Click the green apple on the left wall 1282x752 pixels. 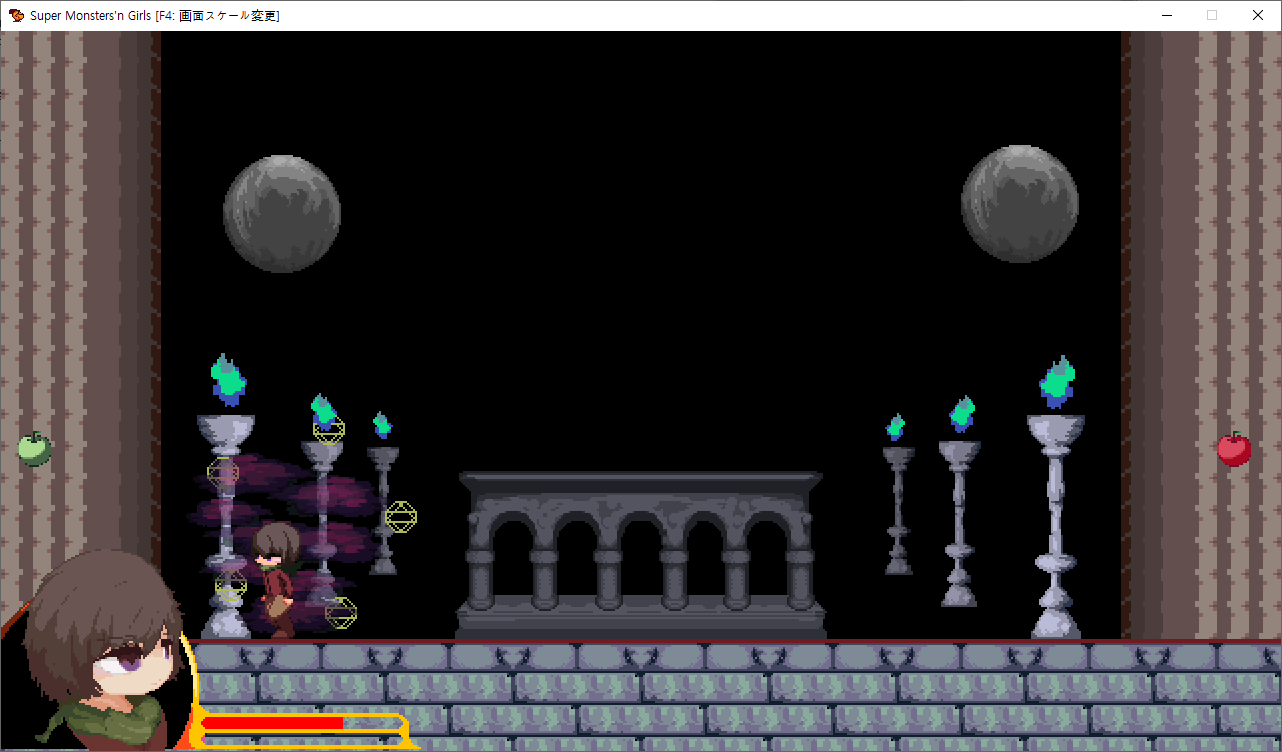click(34, 449)
